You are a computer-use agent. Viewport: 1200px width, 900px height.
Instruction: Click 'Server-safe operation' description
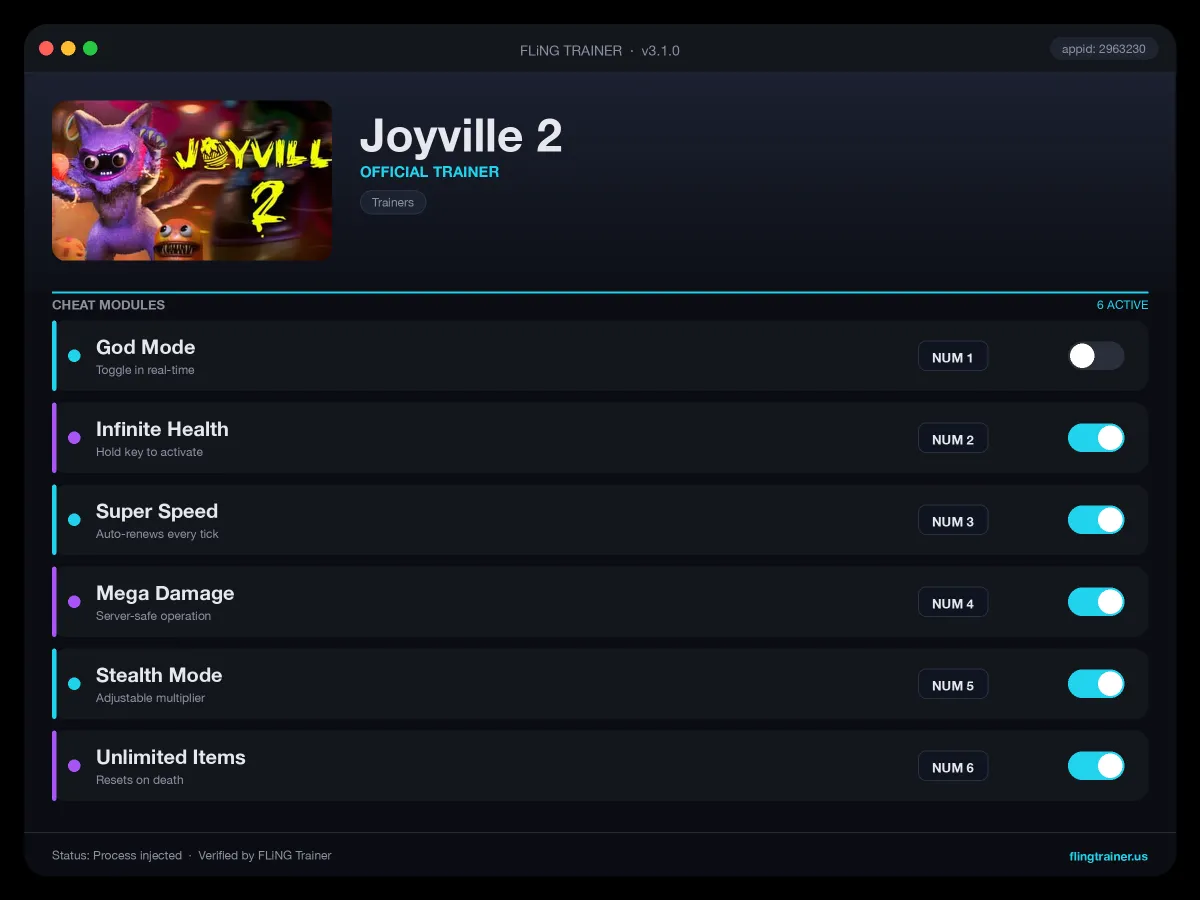[153, 616]
